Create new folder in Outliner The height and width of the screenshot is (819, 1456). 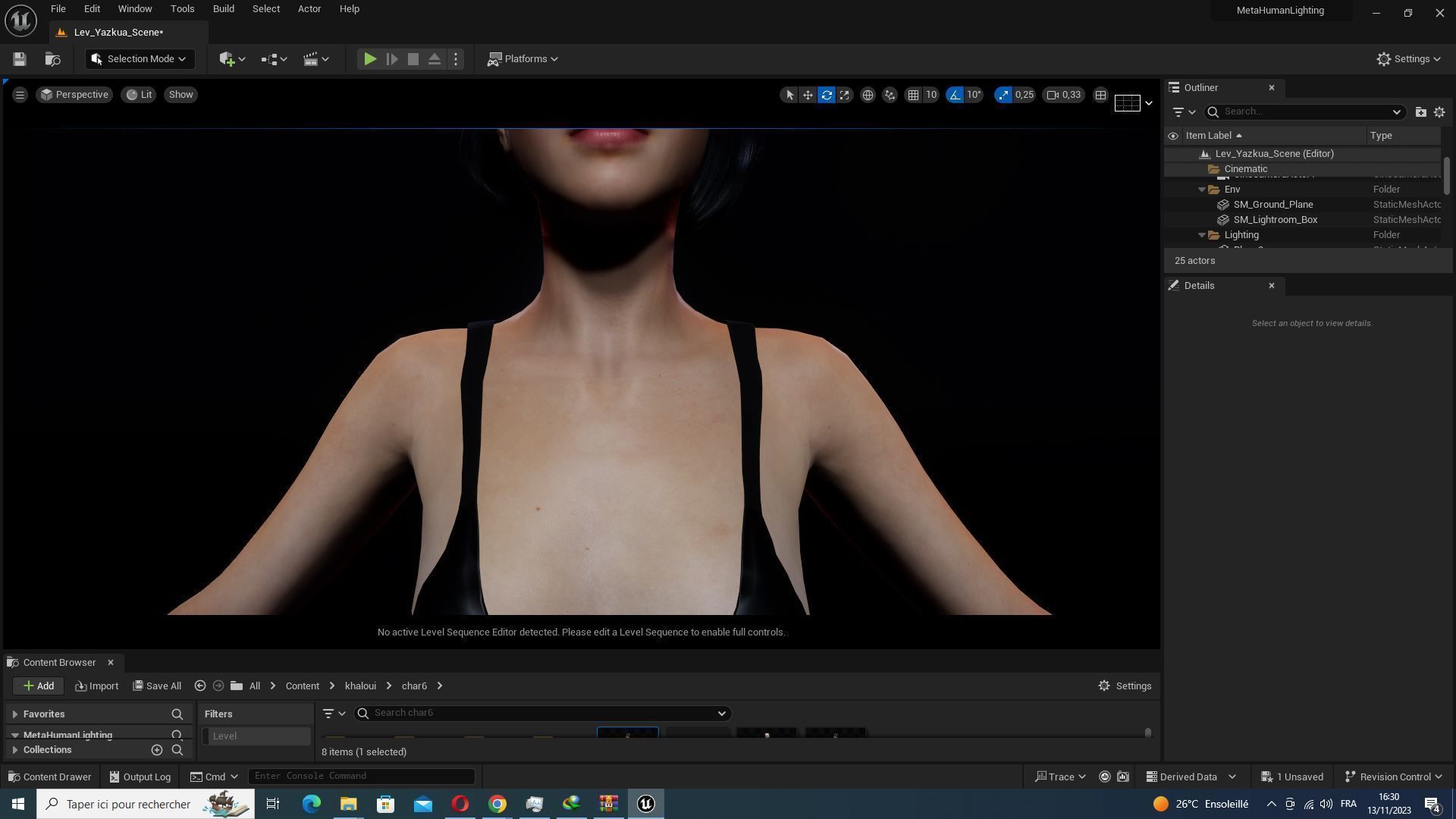[1420, 112]
